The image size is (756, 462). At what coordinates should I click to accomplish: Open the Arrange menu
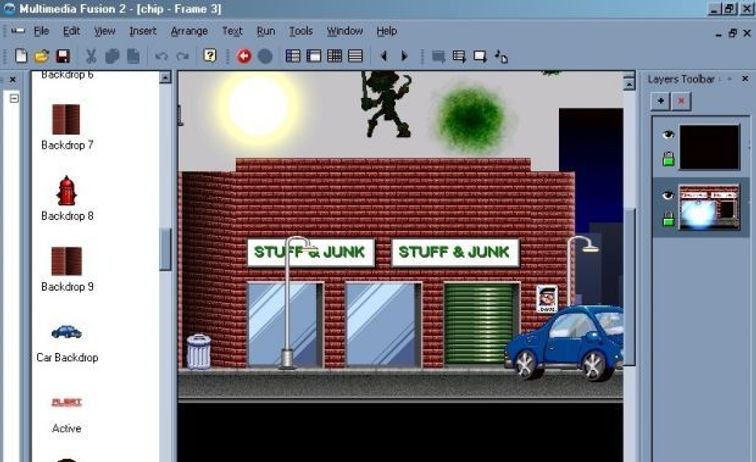click(189, 31)
